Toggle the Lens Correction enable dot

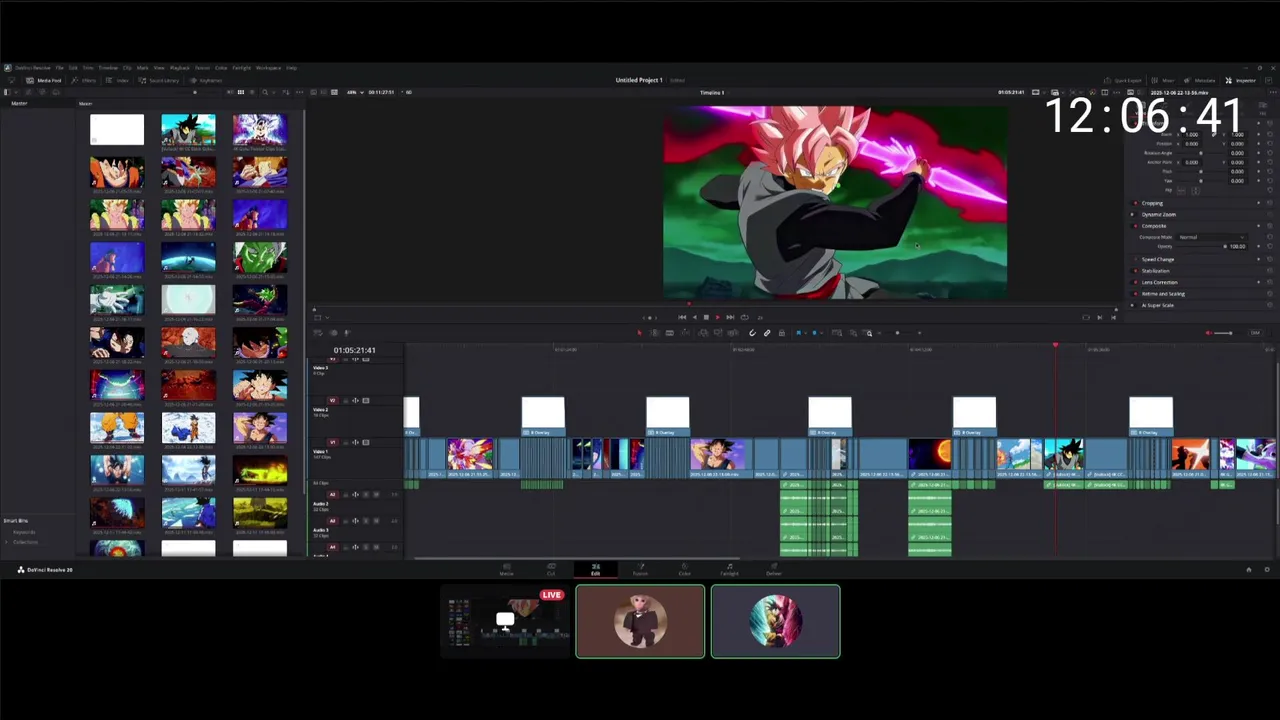pos(1135,282)
